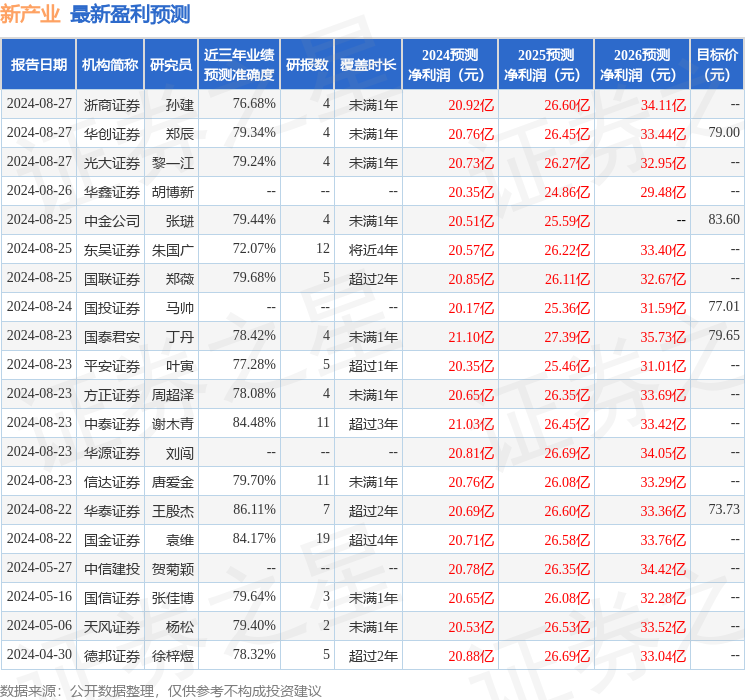This screenshot has height=700, width=745.
Task: Click the 新产业 title text
Action: (30, 14)
